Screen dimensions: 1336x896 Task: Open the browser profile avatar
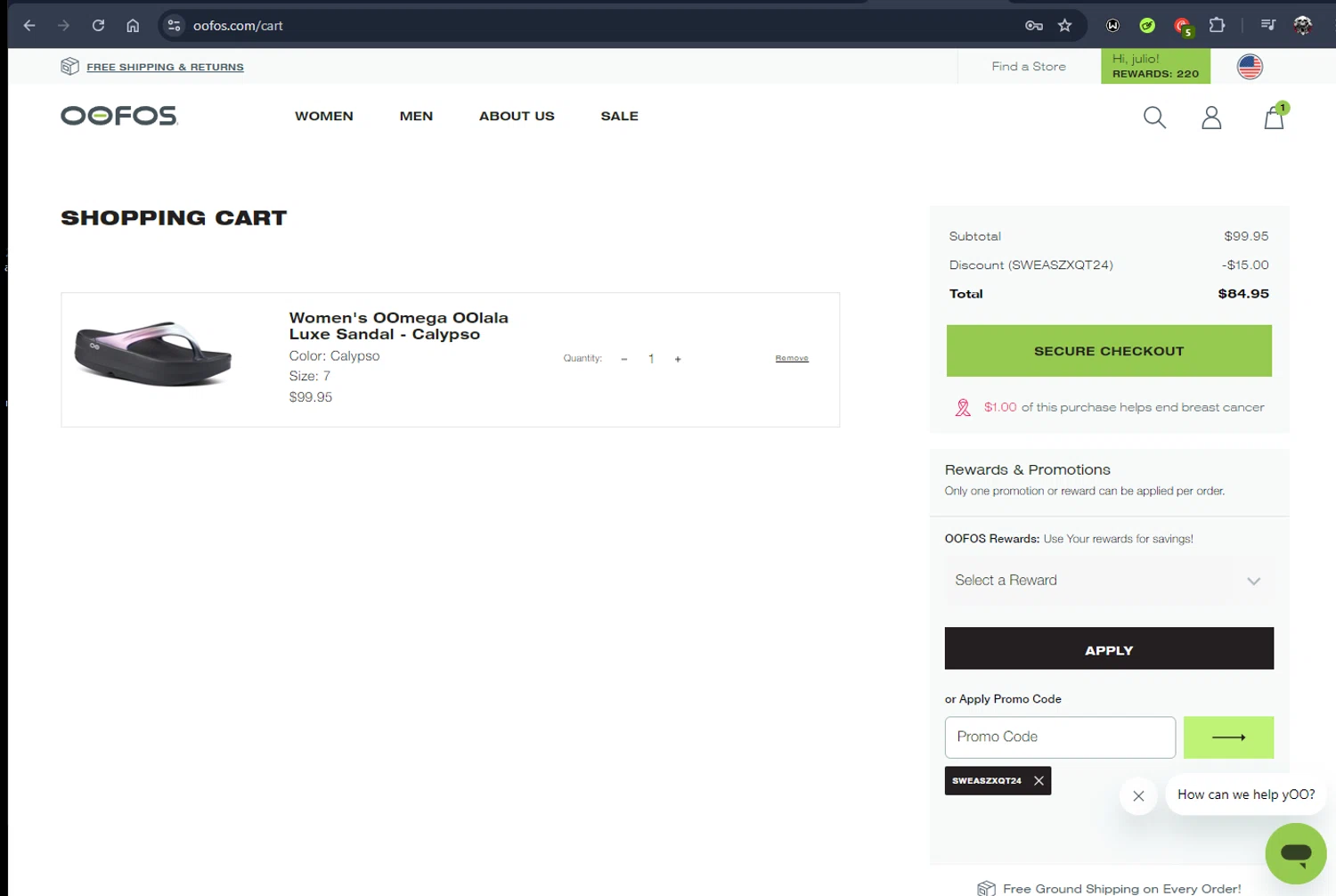coord(1302,26)
